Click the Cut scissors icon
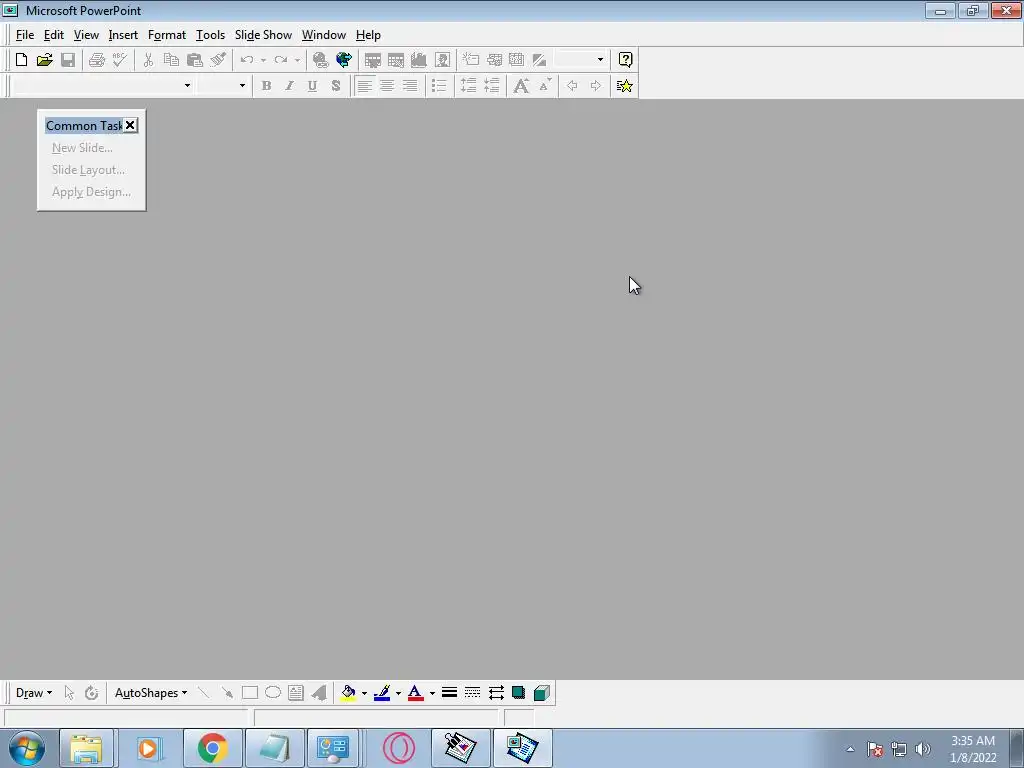1024x768 pixels. click(x=148, y=60)
